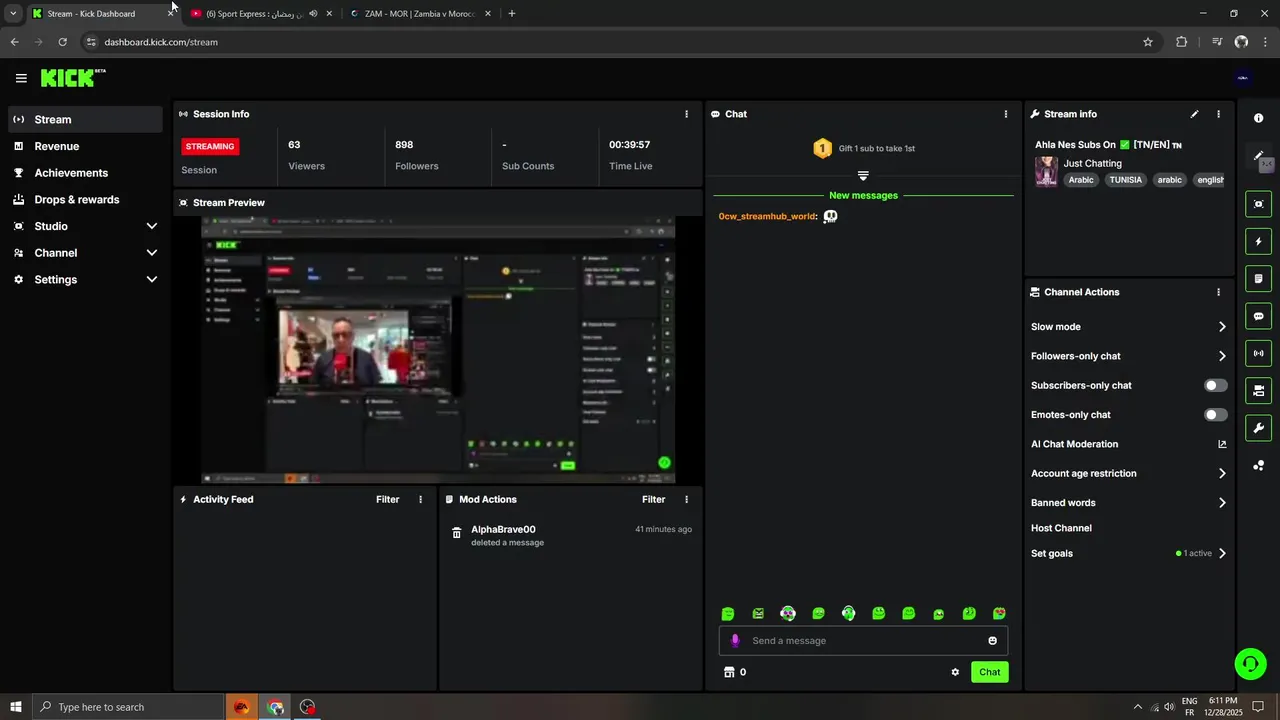The width and height of the screenshot is (1280, 720).
Task: Click the Kick logo
Action: (x=72, y=78)
